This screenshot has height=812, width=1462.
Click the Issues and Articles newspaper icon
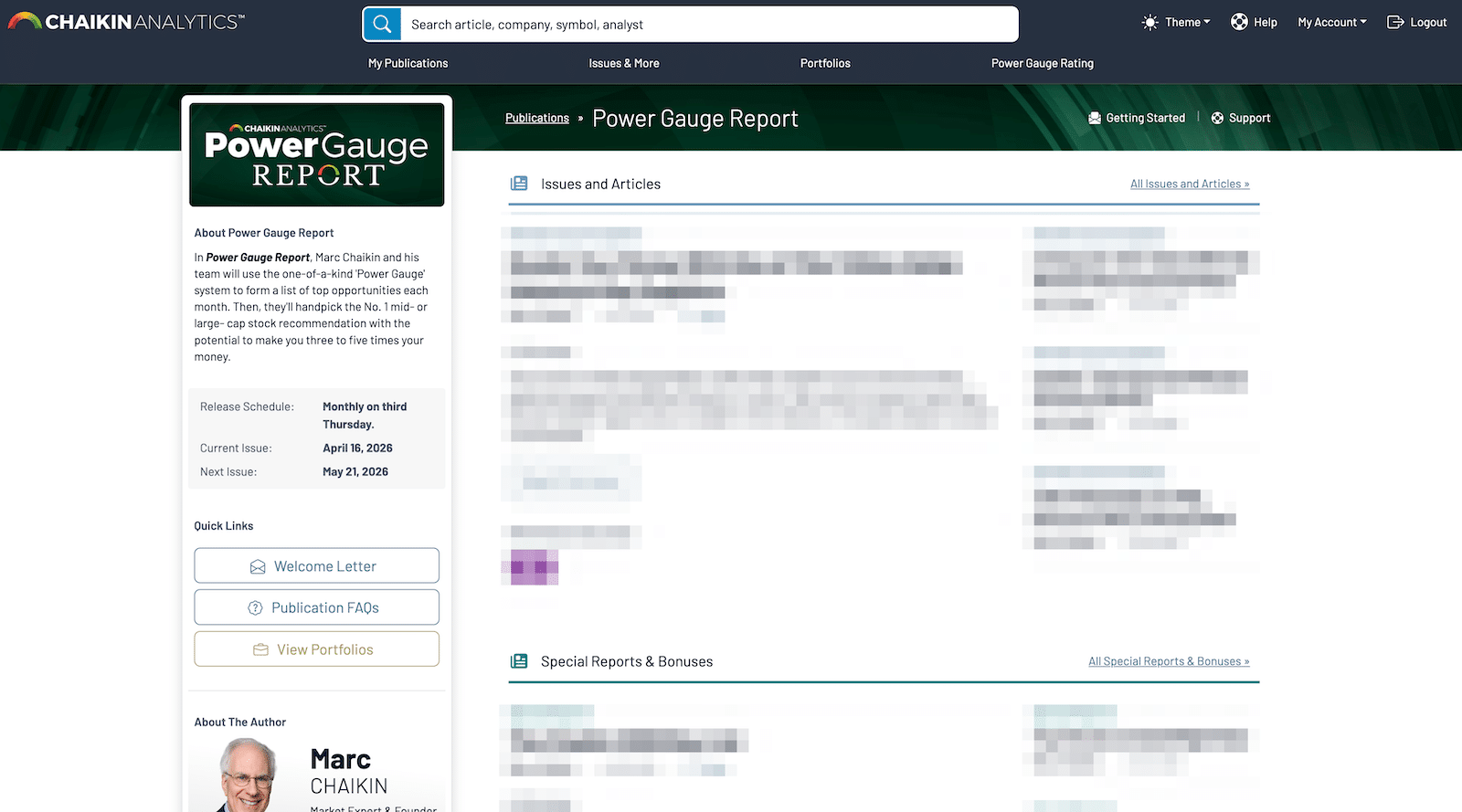[519, 184]
